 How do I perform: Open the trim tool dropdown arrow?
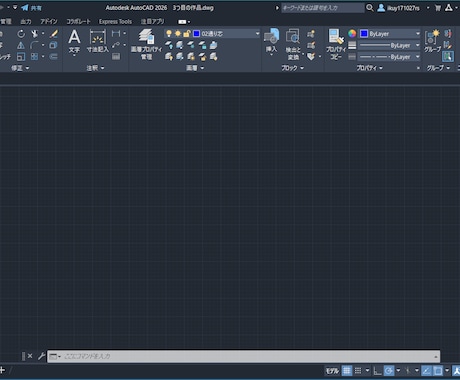click(x=43, y=34)
